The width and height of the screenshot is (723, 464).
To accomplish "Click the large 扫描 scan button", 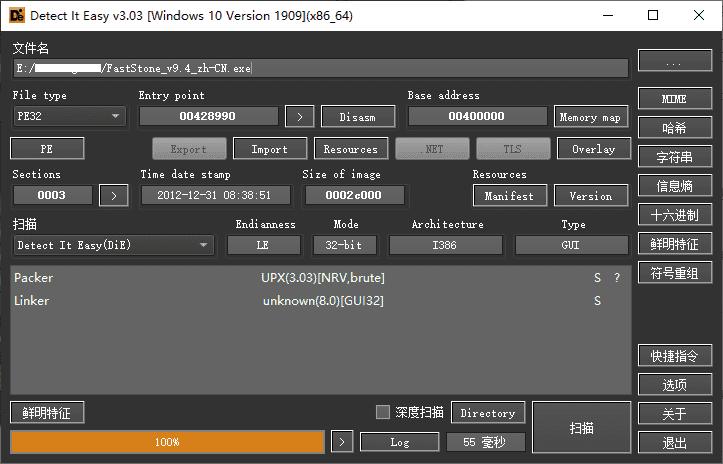I will point(581,428).
